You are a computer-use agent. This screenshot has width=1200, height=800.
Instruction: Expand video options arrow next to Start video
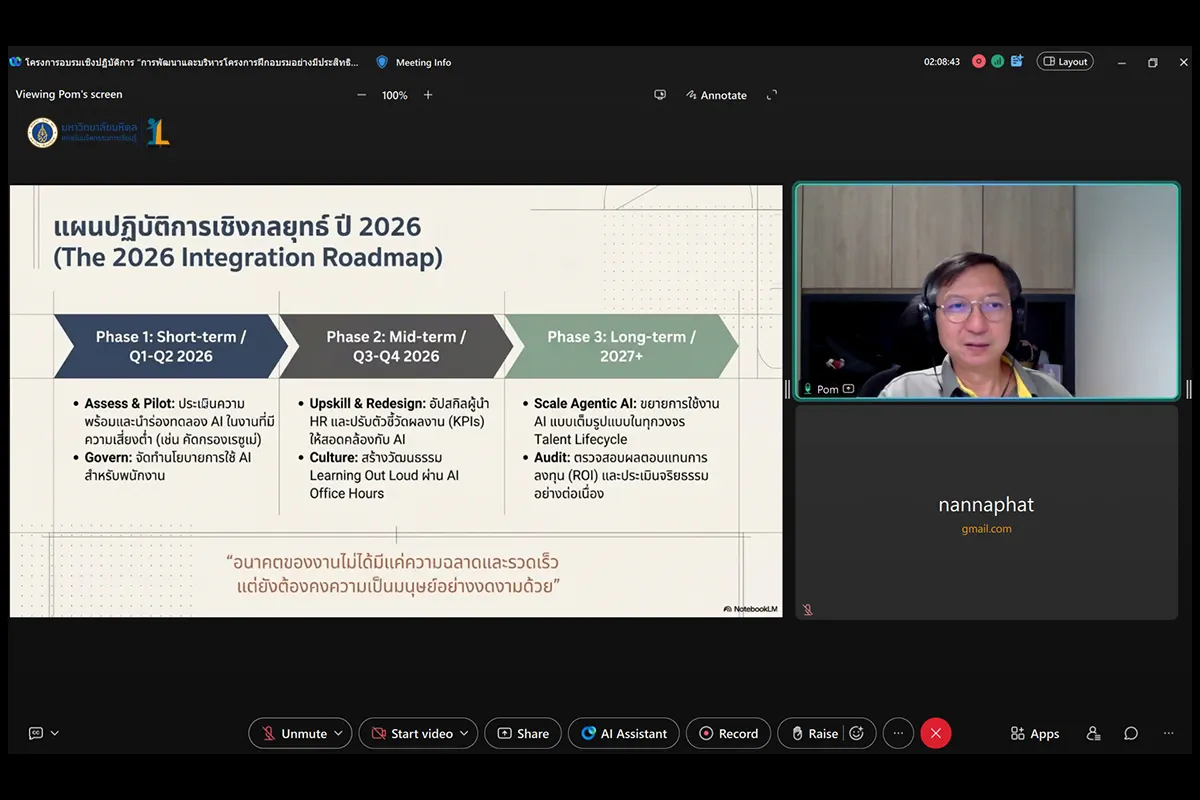(x=465, y=733)
